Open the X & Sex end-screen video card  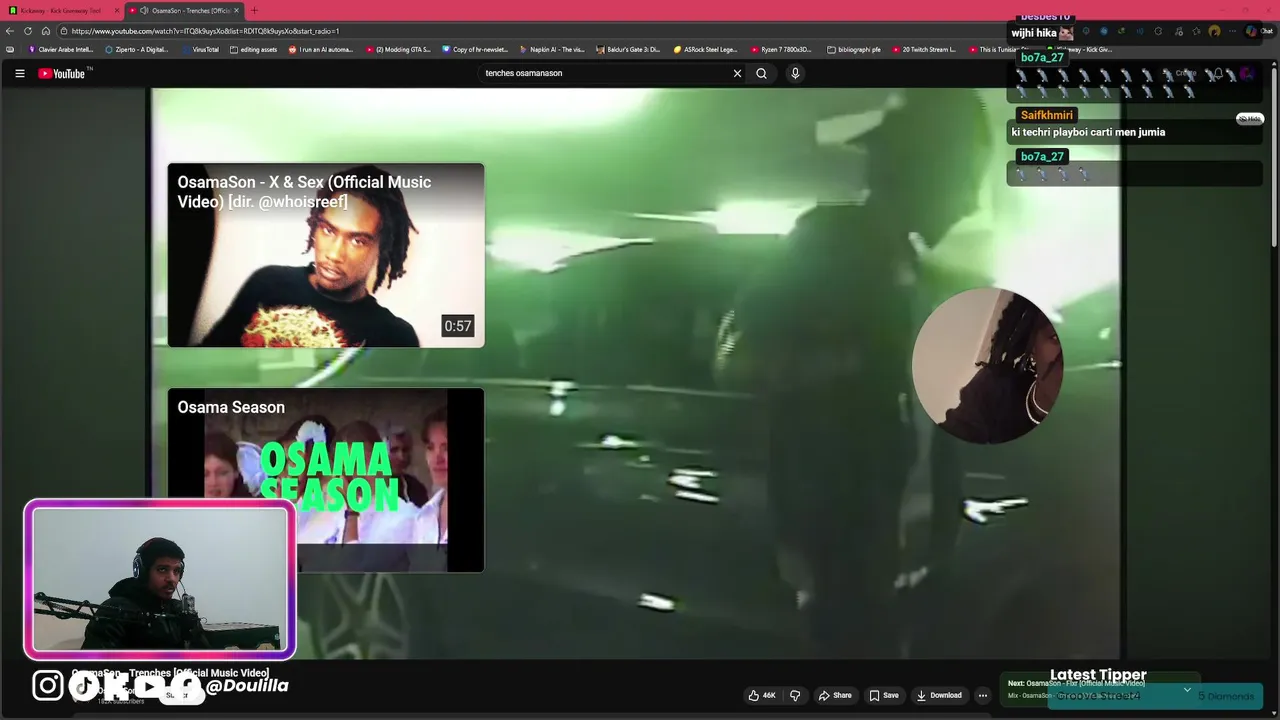pos(326,255)
